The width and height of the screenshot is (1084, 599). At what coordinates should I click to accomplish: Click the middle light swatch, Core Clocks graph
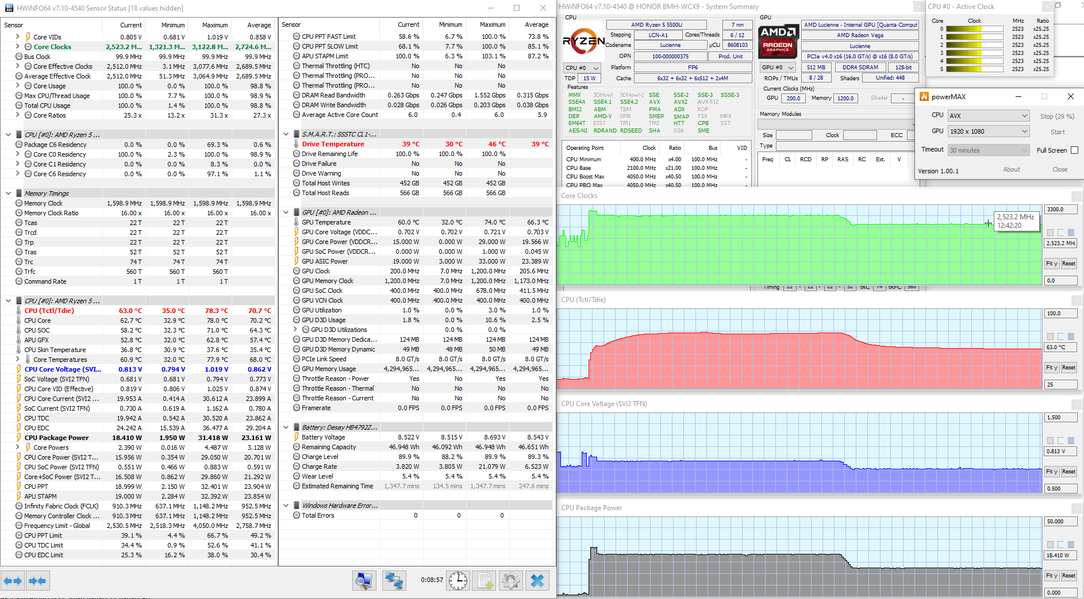click(x=1060, y=232)
